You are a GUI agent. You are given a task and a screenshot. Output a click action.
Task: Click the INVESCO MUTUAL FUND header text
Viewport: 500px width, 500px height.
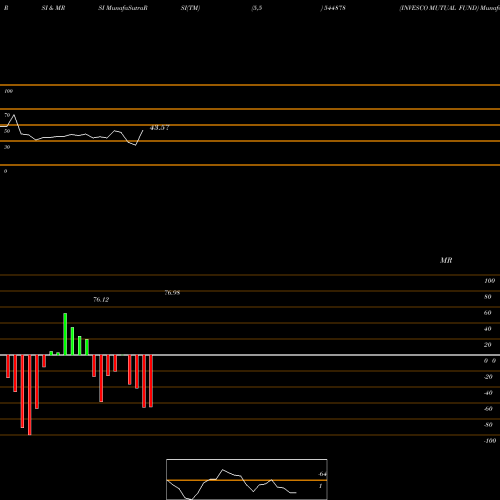439,8
